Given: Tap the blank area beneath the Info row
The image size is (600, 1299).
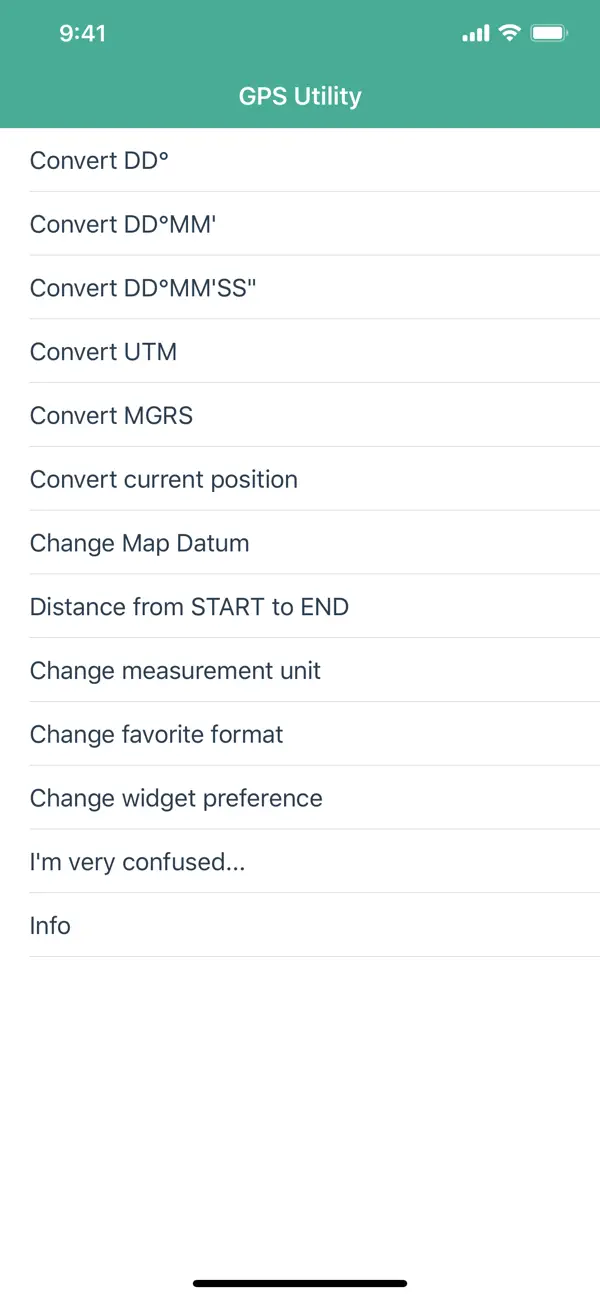Looking at the screenshot, I should pyautogui.click(x=300, y=1100).
